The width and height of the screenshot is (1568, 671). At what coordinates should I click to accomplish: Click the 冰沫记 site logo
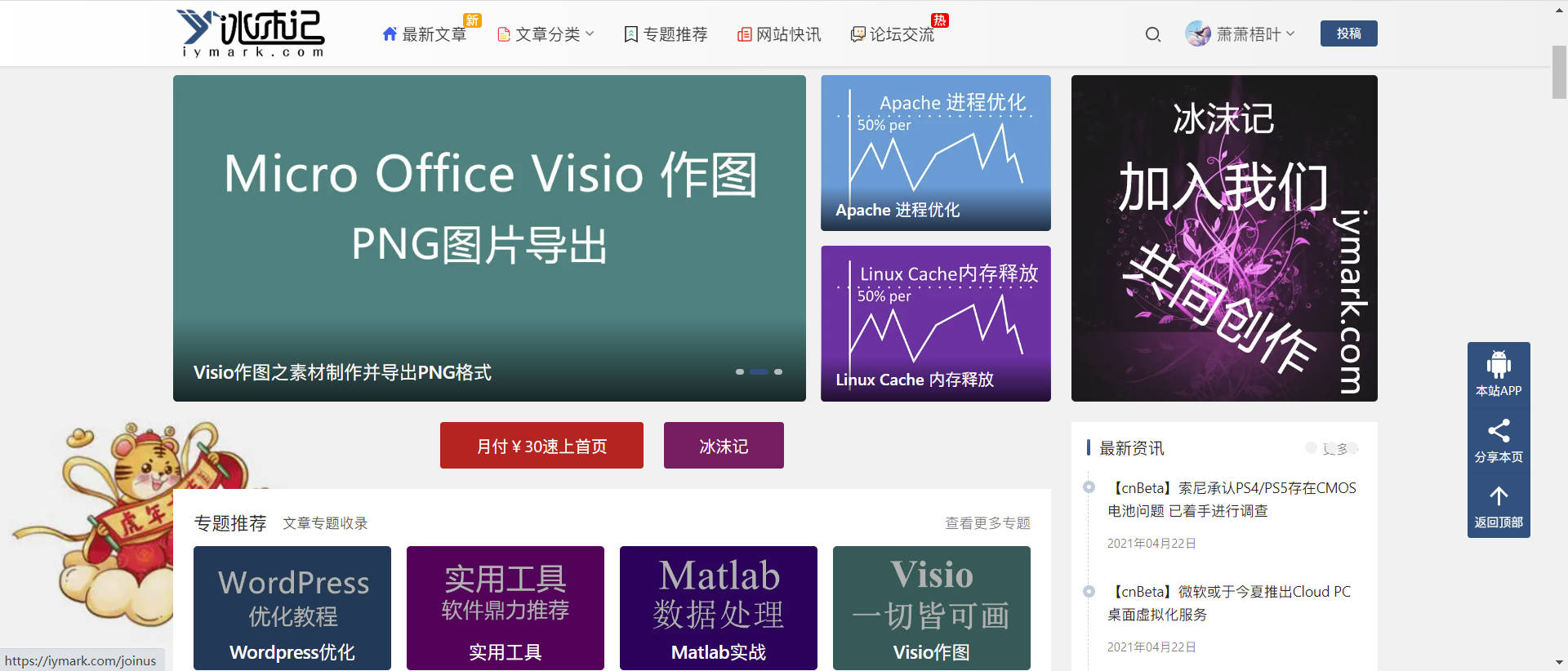(x=251, y=33)
